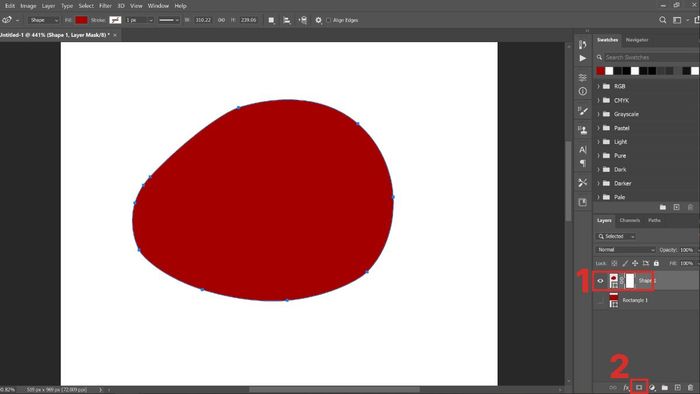Open the Window menu

click(158, 6)
